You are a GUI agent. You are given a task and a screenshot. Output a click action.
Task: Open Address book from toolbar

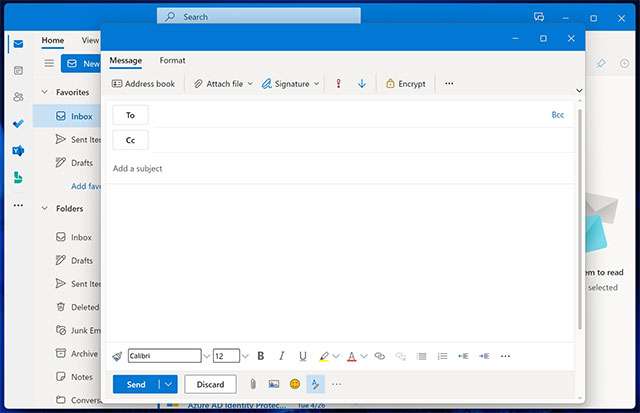[143, 84]
